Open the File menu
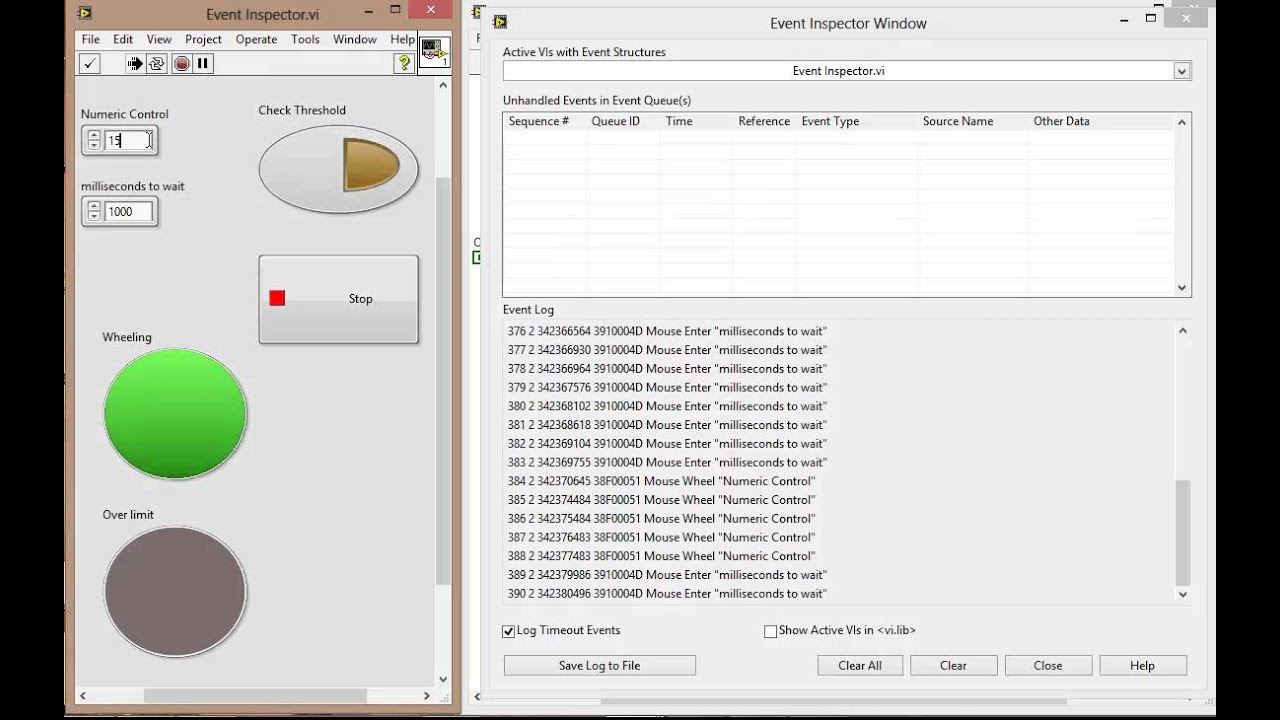The width and height of the screenshot is (1280, 720). [x=91, y=39]
